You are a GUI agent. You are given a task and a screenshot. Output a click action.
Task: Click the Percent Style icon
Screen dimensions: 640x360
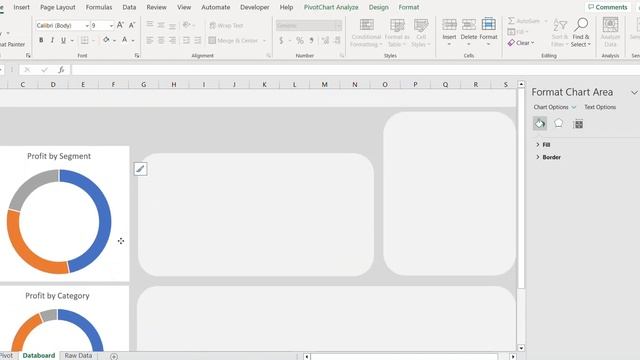300,40
